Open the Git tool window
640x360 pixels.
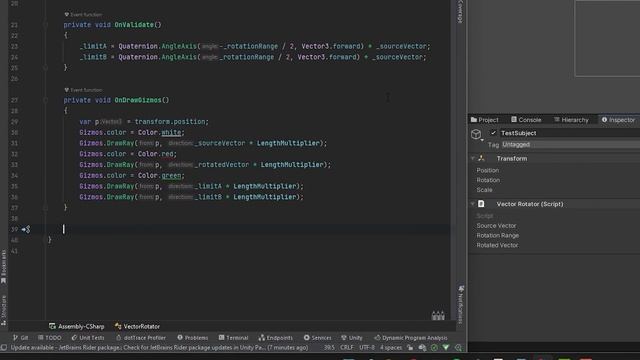tap(20, 338)
